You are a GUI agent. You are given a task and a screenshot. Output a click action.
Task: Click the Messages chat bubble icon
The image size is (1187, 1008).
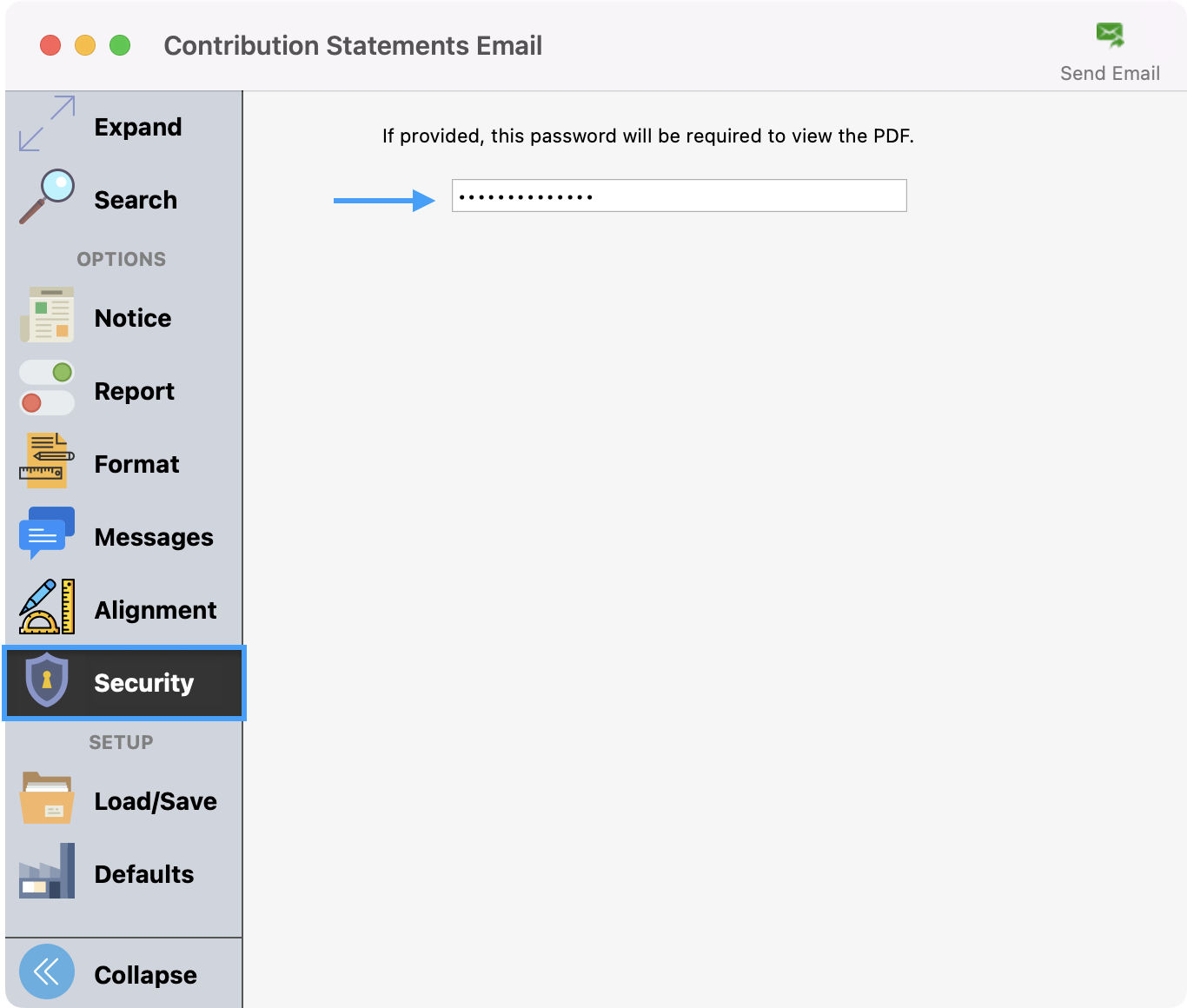[47, 534]
